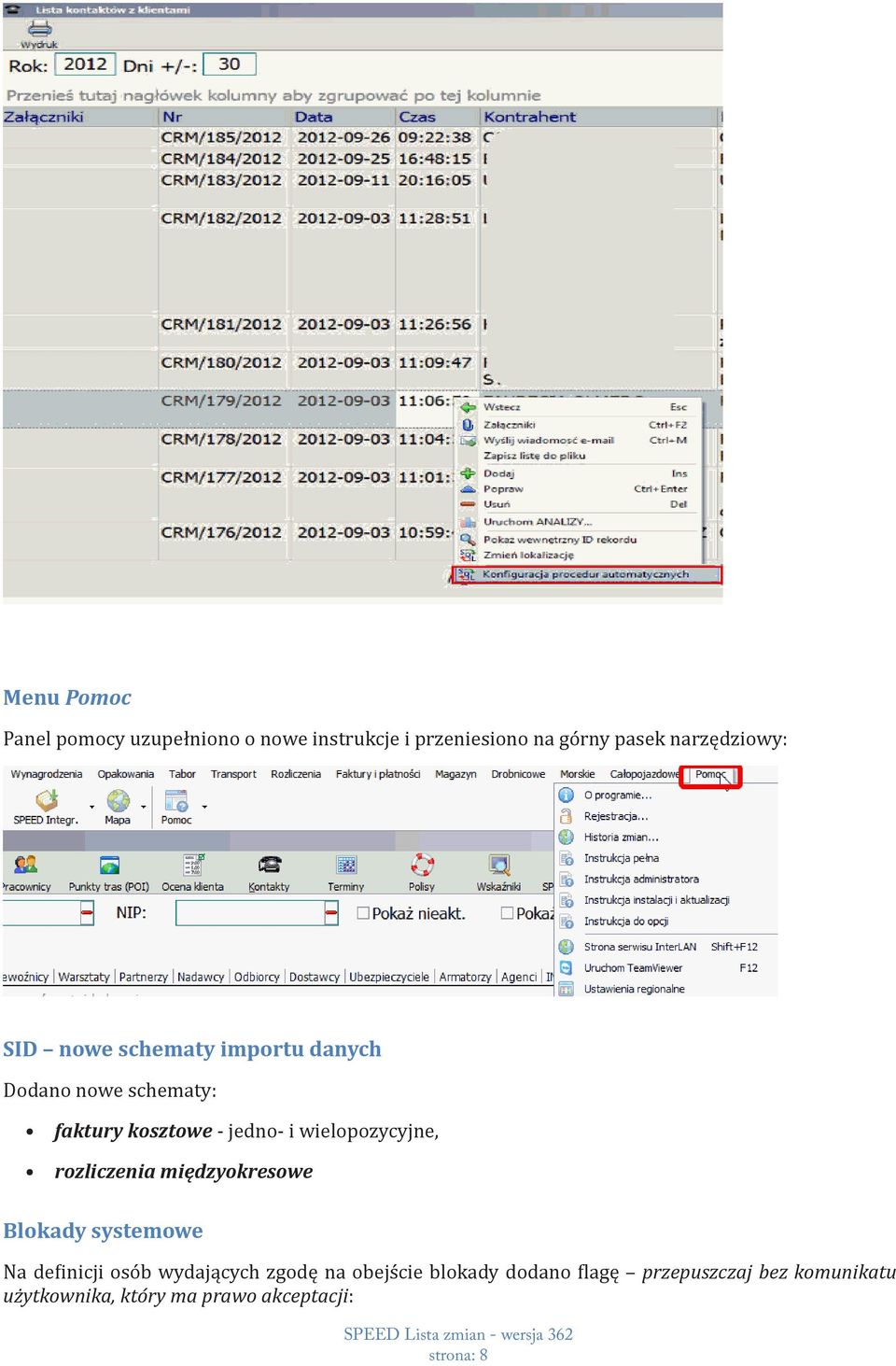
Task: Sort by the Załączniki column header
Action: [80, 117]
